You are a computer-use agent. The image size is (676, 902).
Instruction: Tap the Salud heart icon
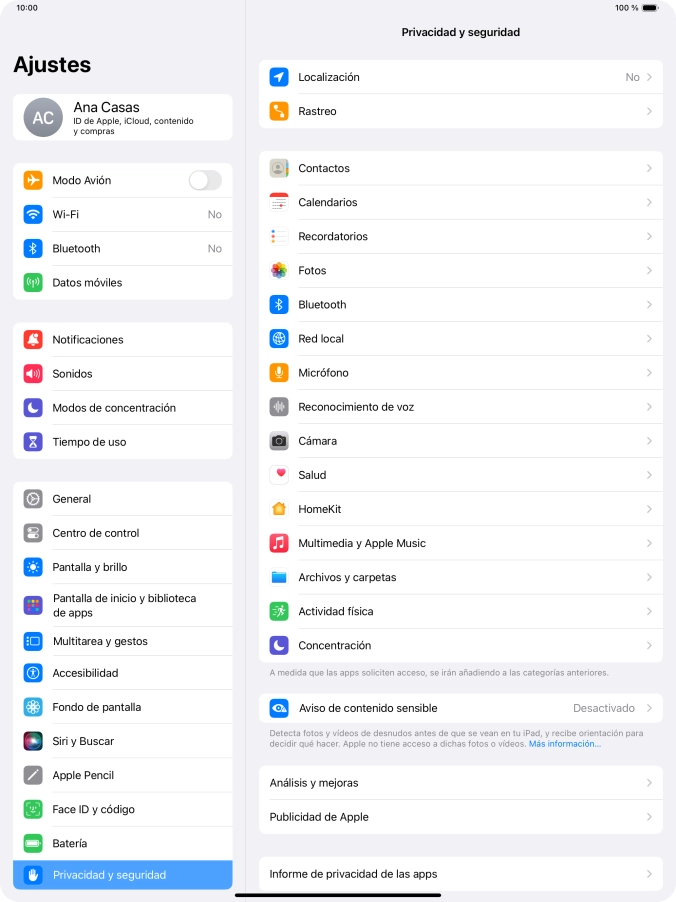(279, 475)
